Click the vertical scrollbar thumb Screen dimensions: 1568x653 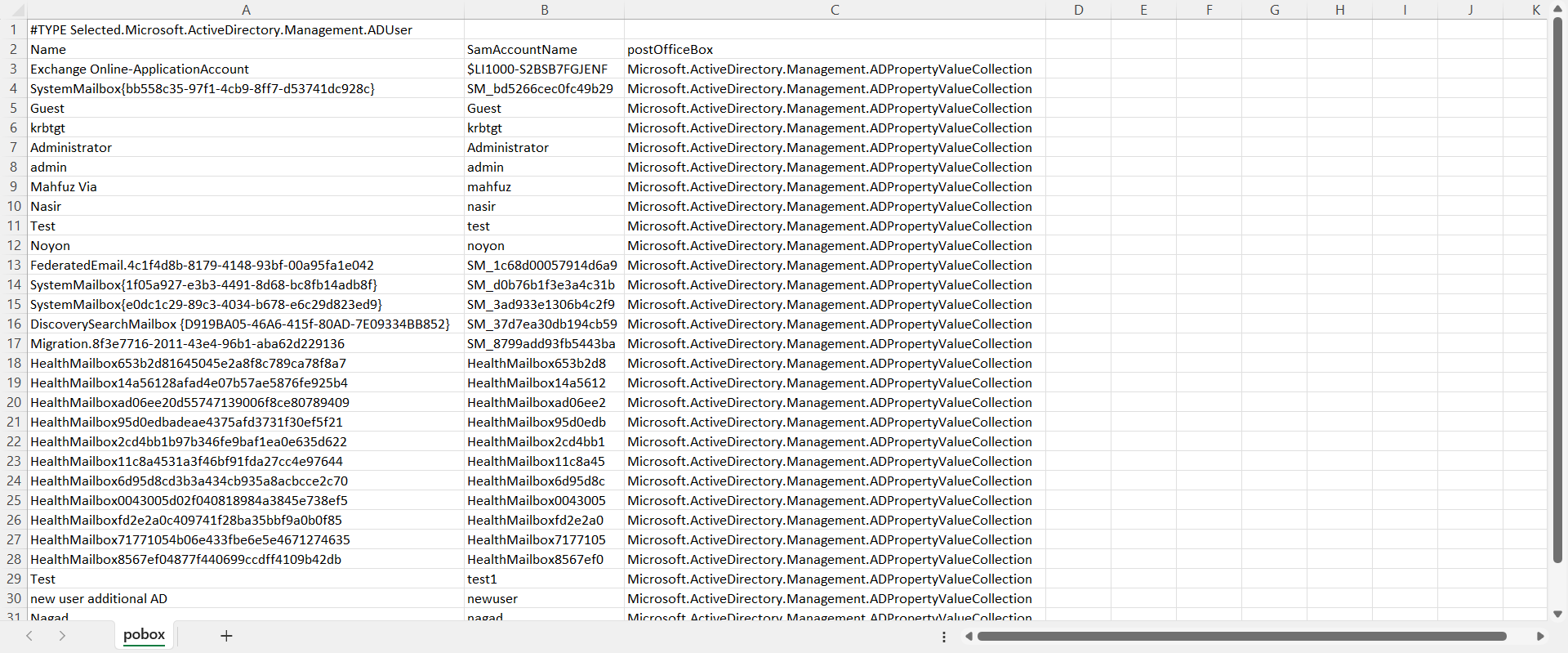(1557, 290)
